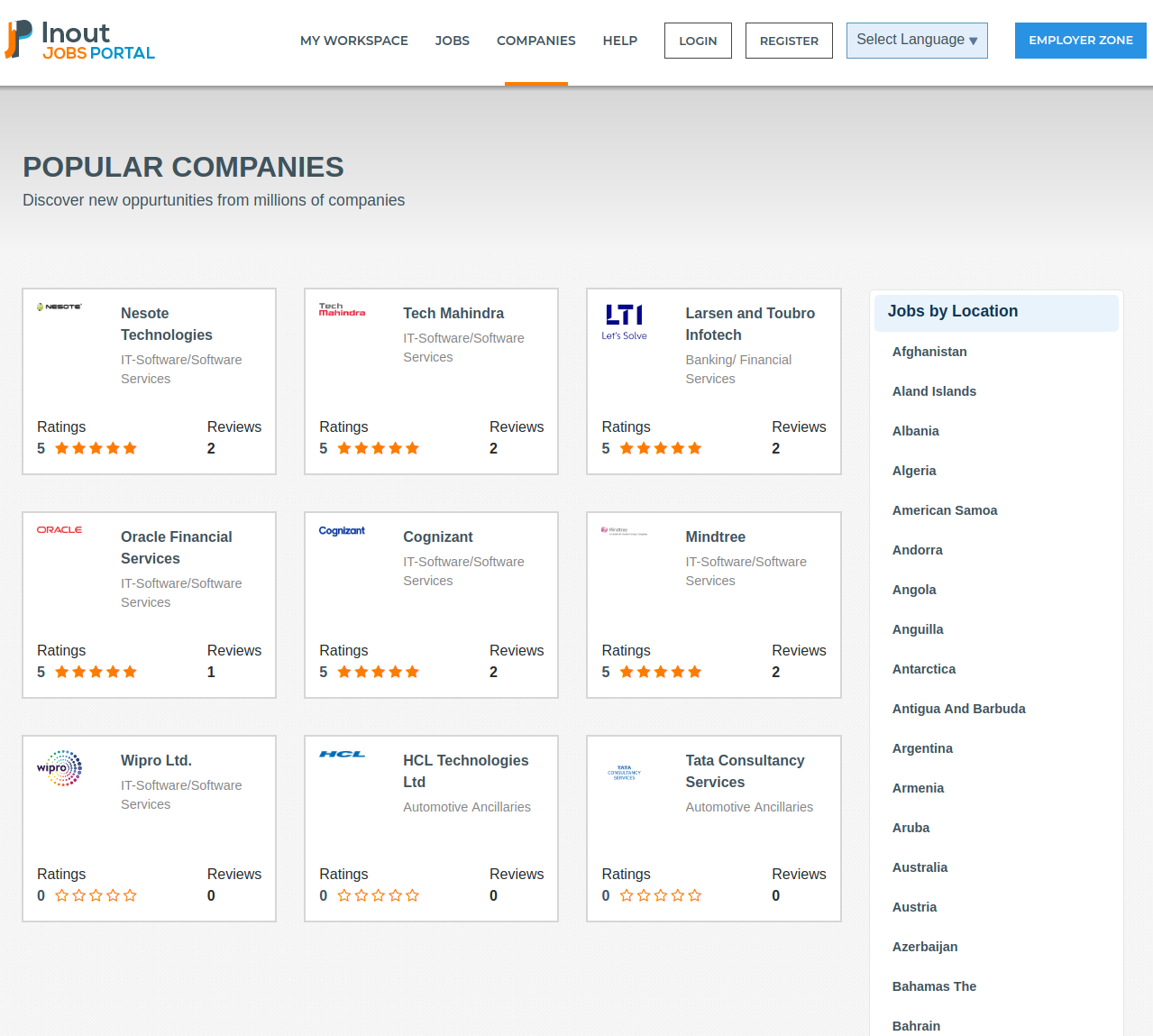
Task: Open the MY WORKSPACE menu
Action: pyautogui.click(x=353, y=41)
